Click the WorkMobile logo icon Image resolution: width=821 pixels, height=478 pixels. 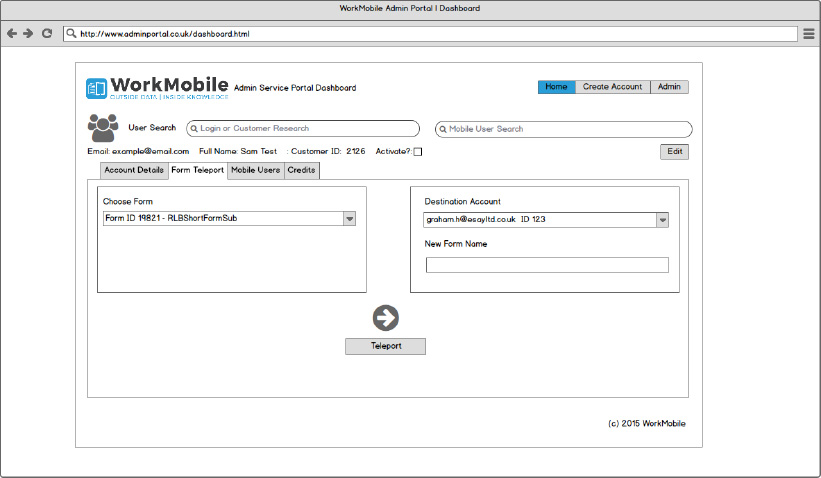click(96, 88)
